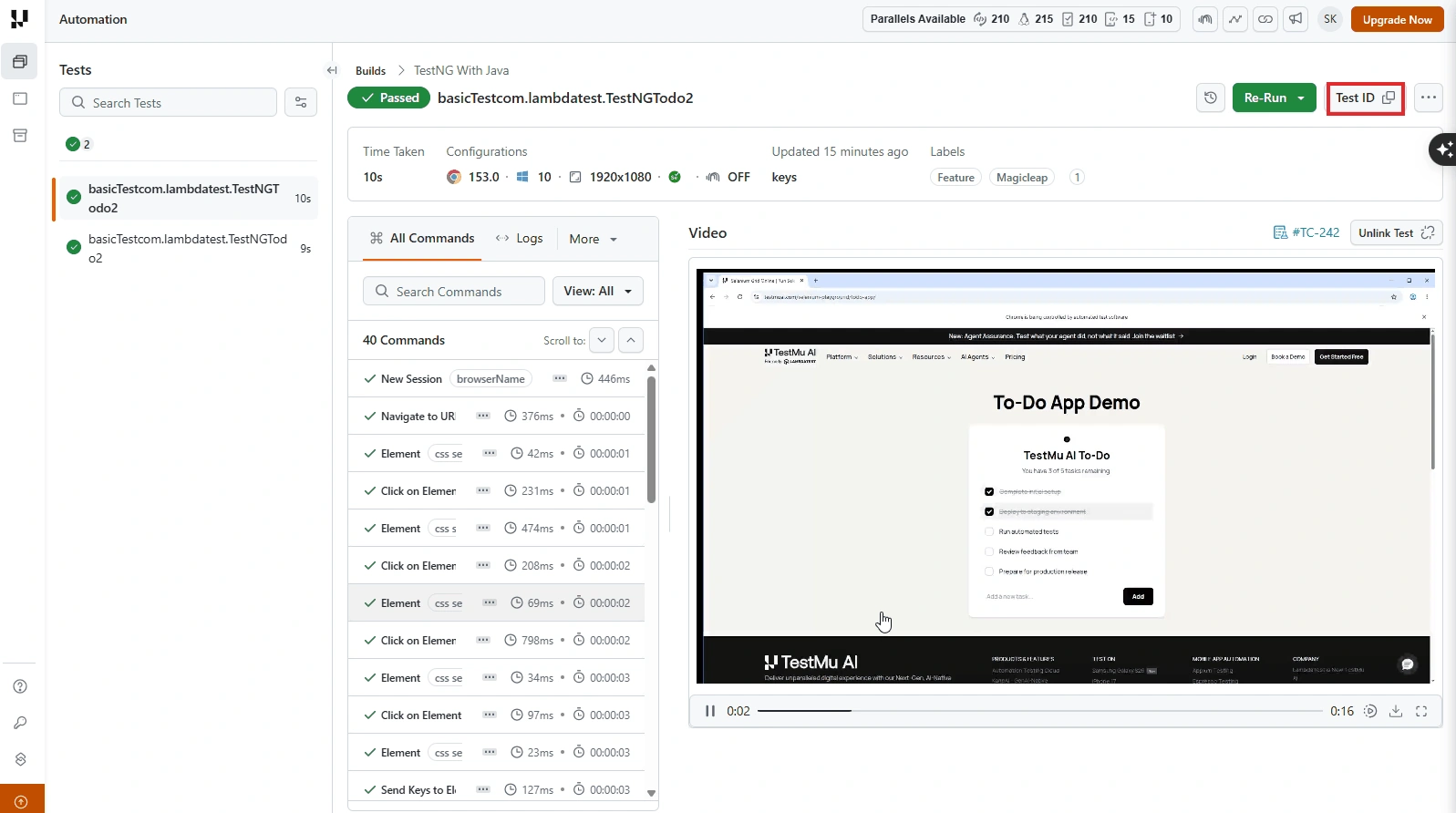Expand options for New Session command
Image resolution: width=1456 pixels, height=813 pixels.
tap(560, 378)
